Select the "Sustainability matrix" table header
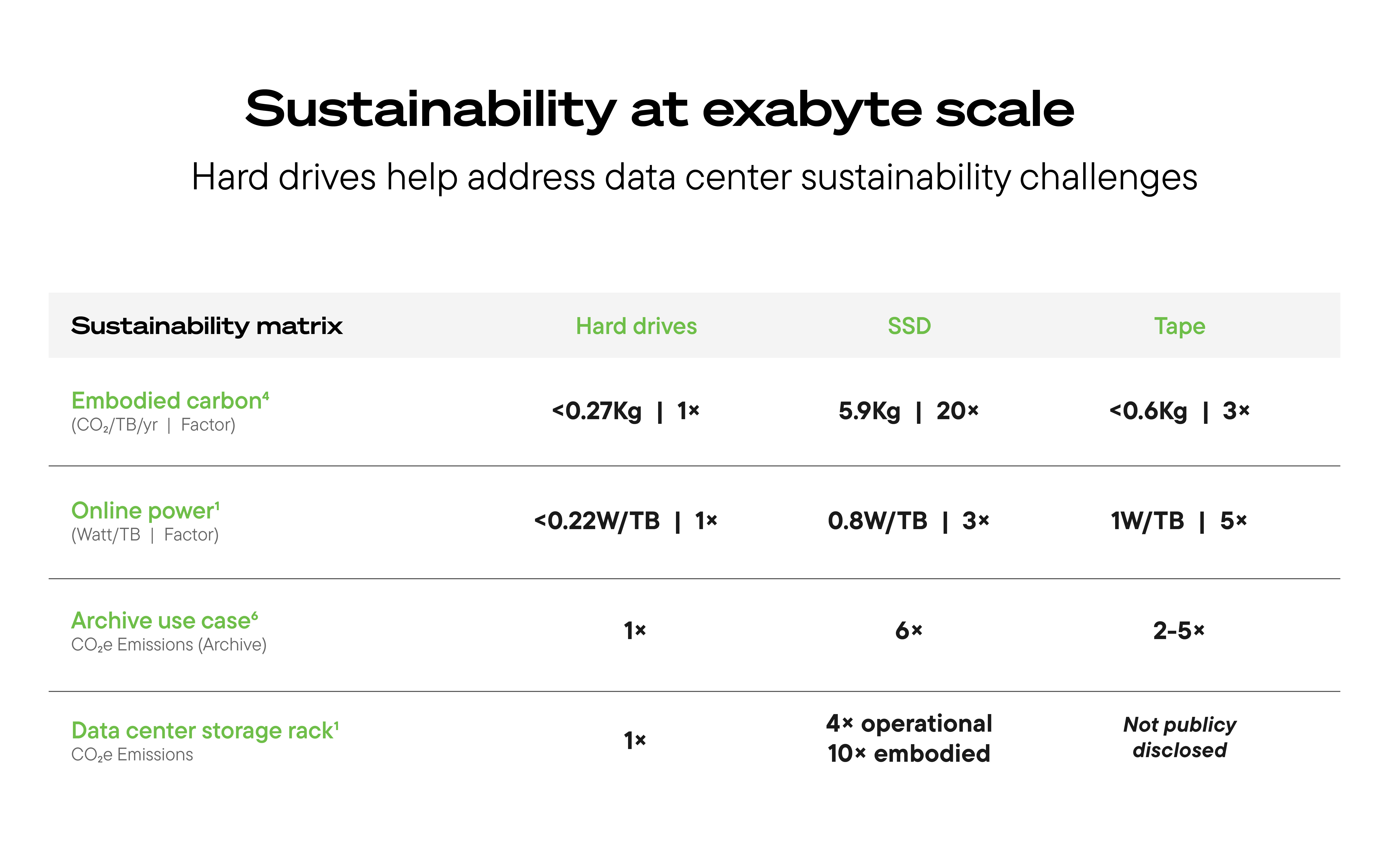Image resolution: width=1389 pixels, height=868 pixels. click(x=207, y=326)
